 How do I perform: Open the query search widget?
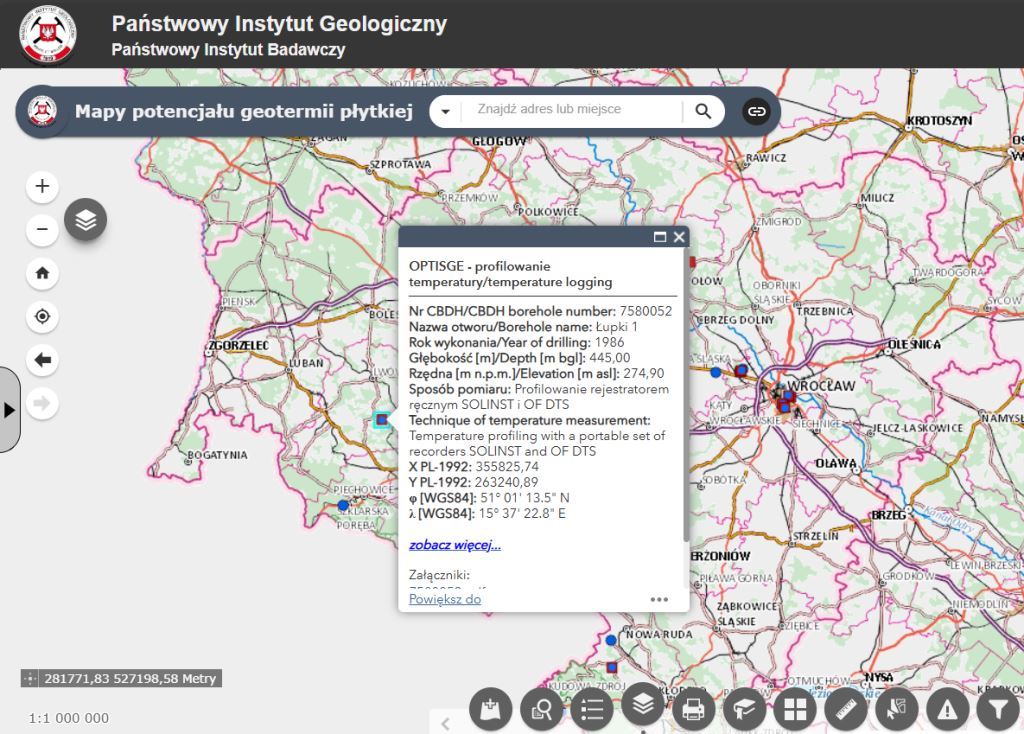[x=541, y=709]
